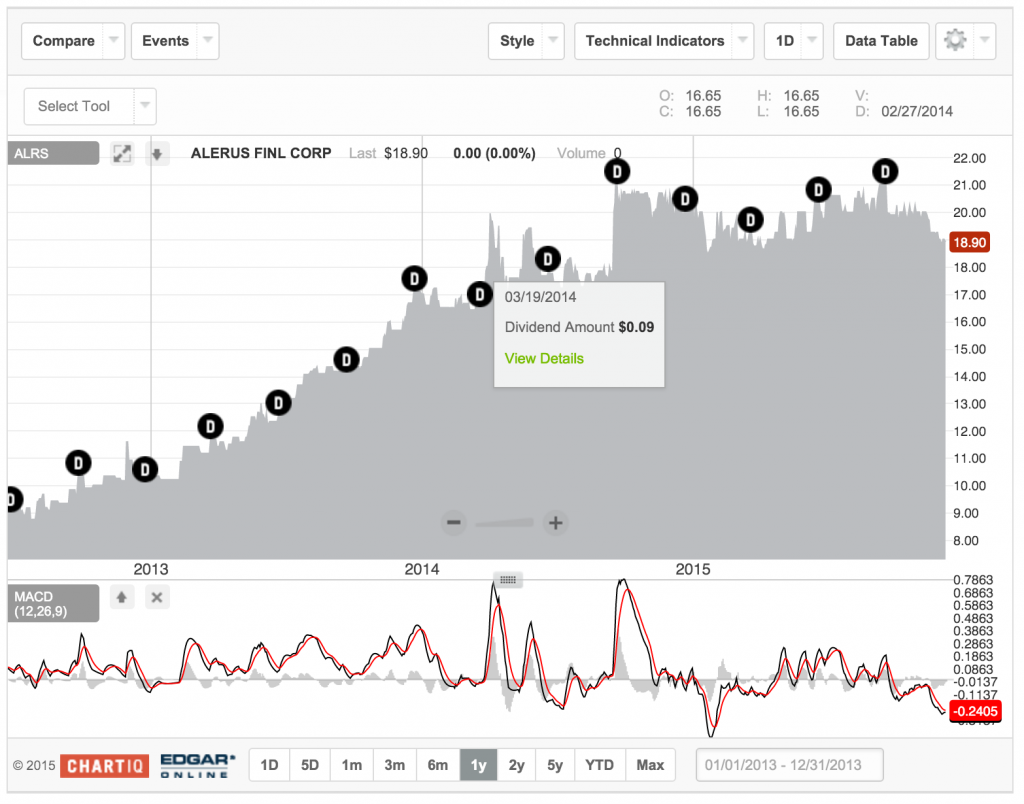This screenshot has width=1024, height=804.
Task: Close the MACD indicator panel
Action: pyautogui.click(x=157, y=597)
